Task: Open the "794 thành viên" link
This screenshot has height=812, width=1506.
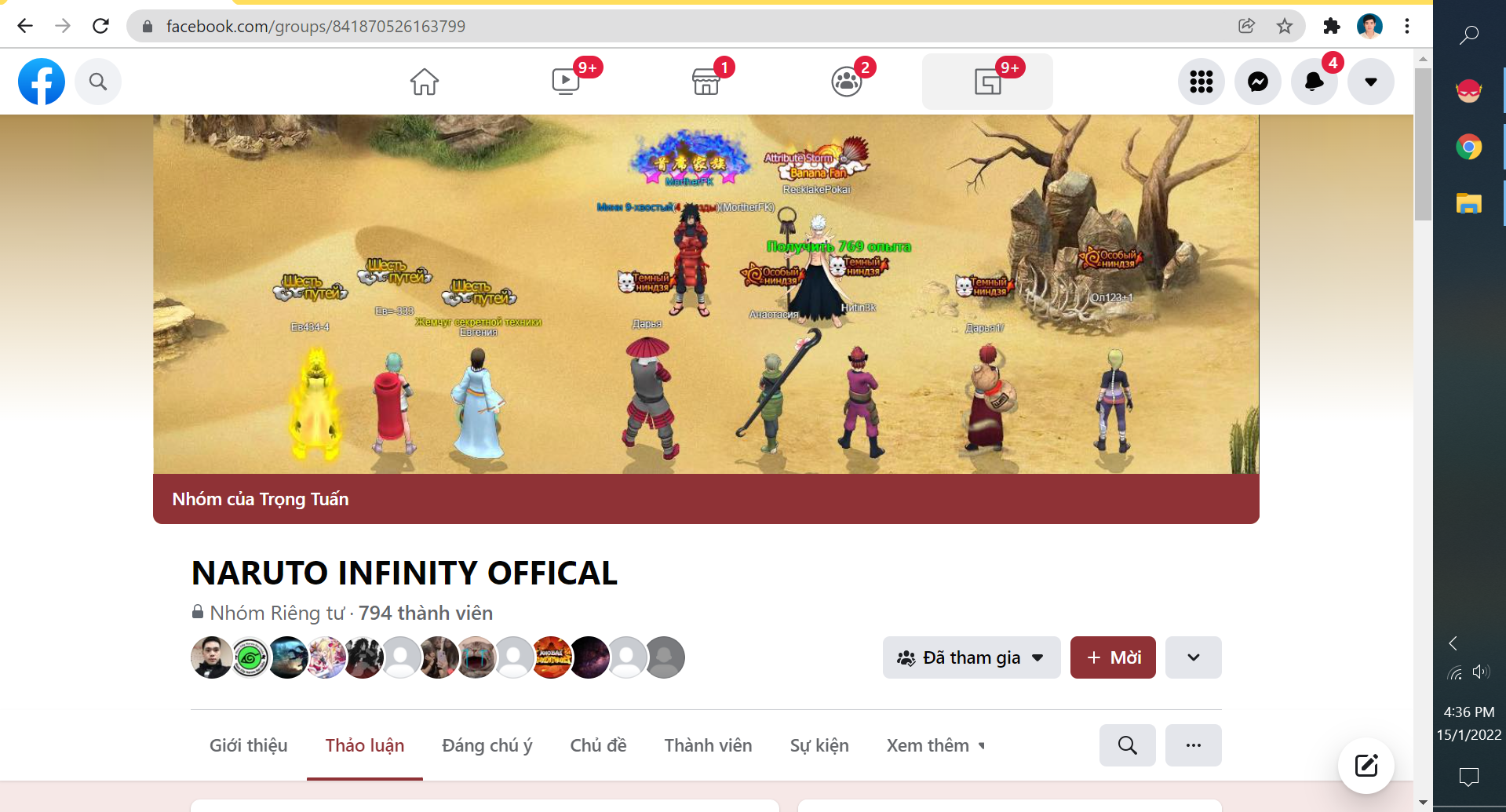Action: (x=426, y=613)
